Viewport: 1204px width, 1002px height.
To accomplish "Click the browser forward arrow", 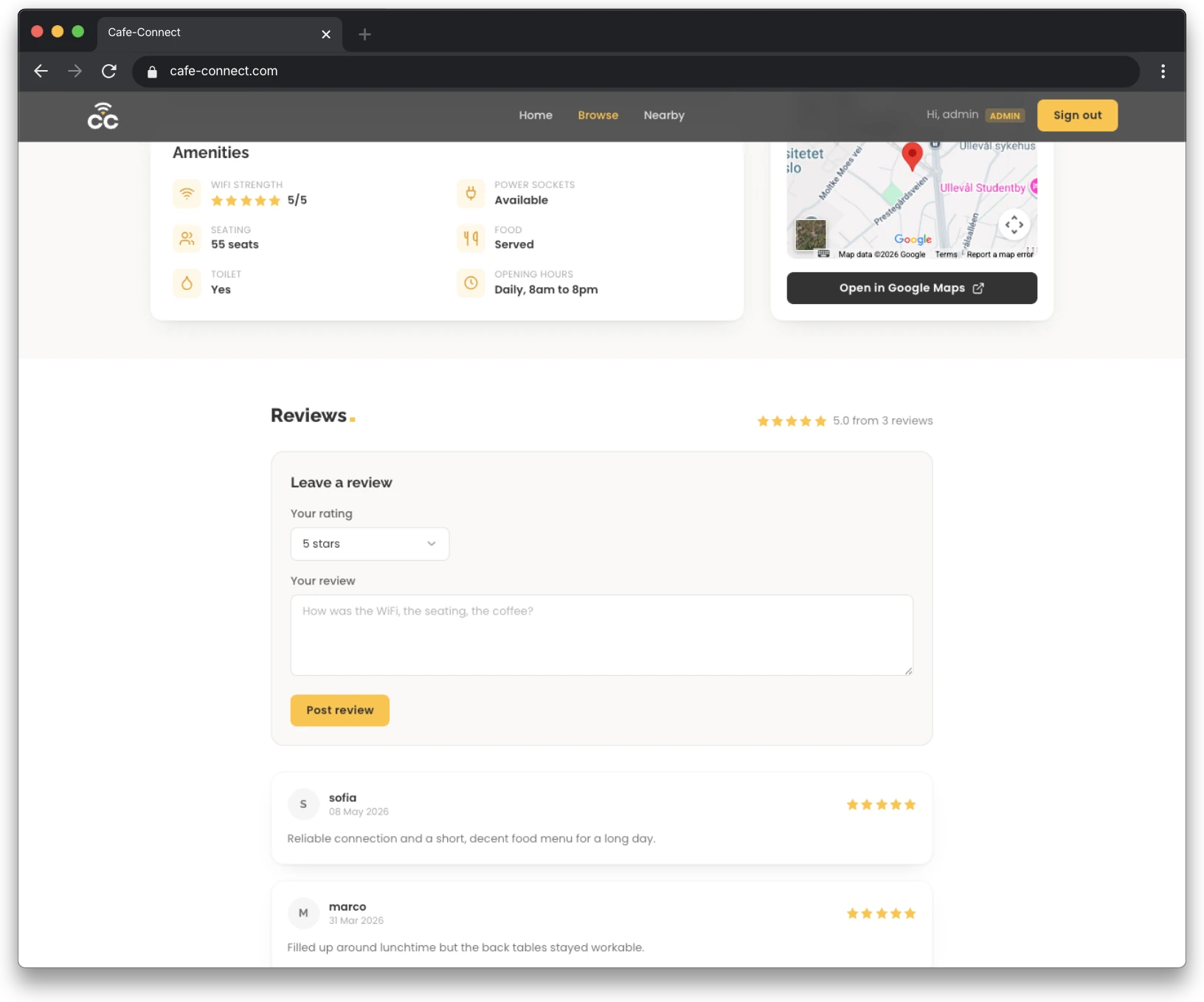I will (75, 71).
